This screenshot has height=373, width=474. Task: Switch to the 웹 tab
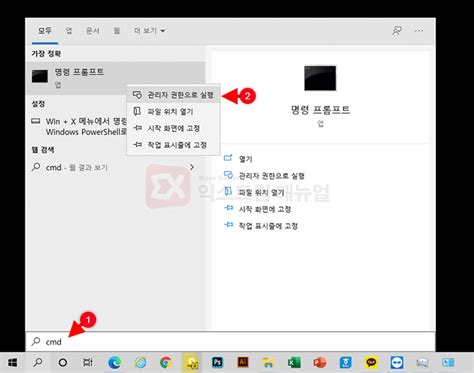click(117, 31)
